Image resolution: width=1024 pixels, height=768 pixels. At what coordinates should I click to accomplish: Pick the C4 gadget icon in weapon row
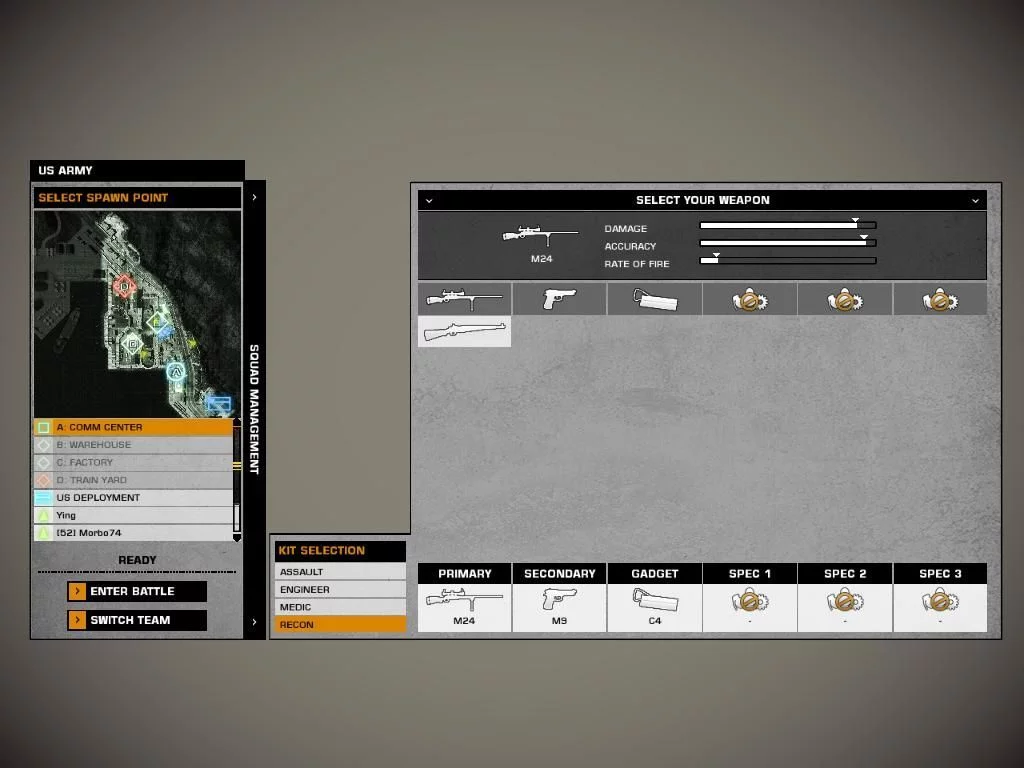pyautogui.click(x=655, y=299)
